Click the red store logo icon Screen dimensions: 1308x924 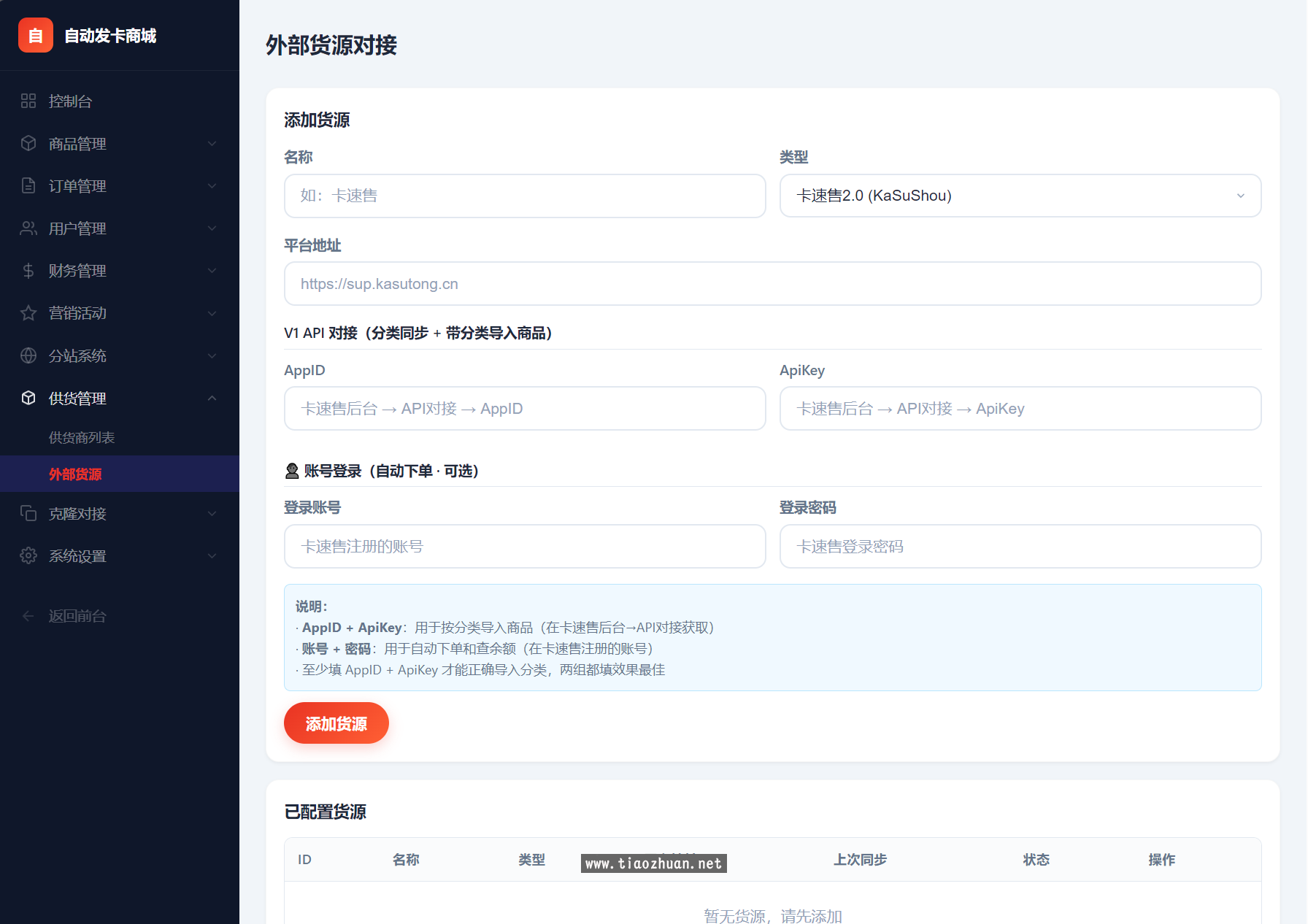pos(36,36)
